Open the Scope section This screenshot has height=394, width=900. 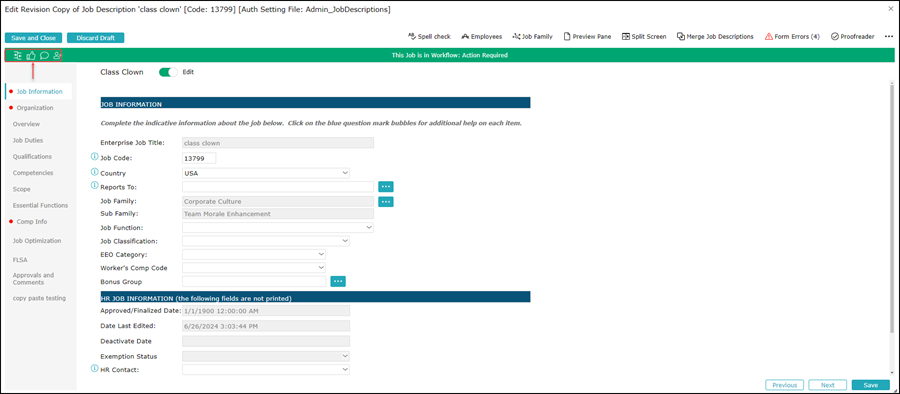click(22, 189)
